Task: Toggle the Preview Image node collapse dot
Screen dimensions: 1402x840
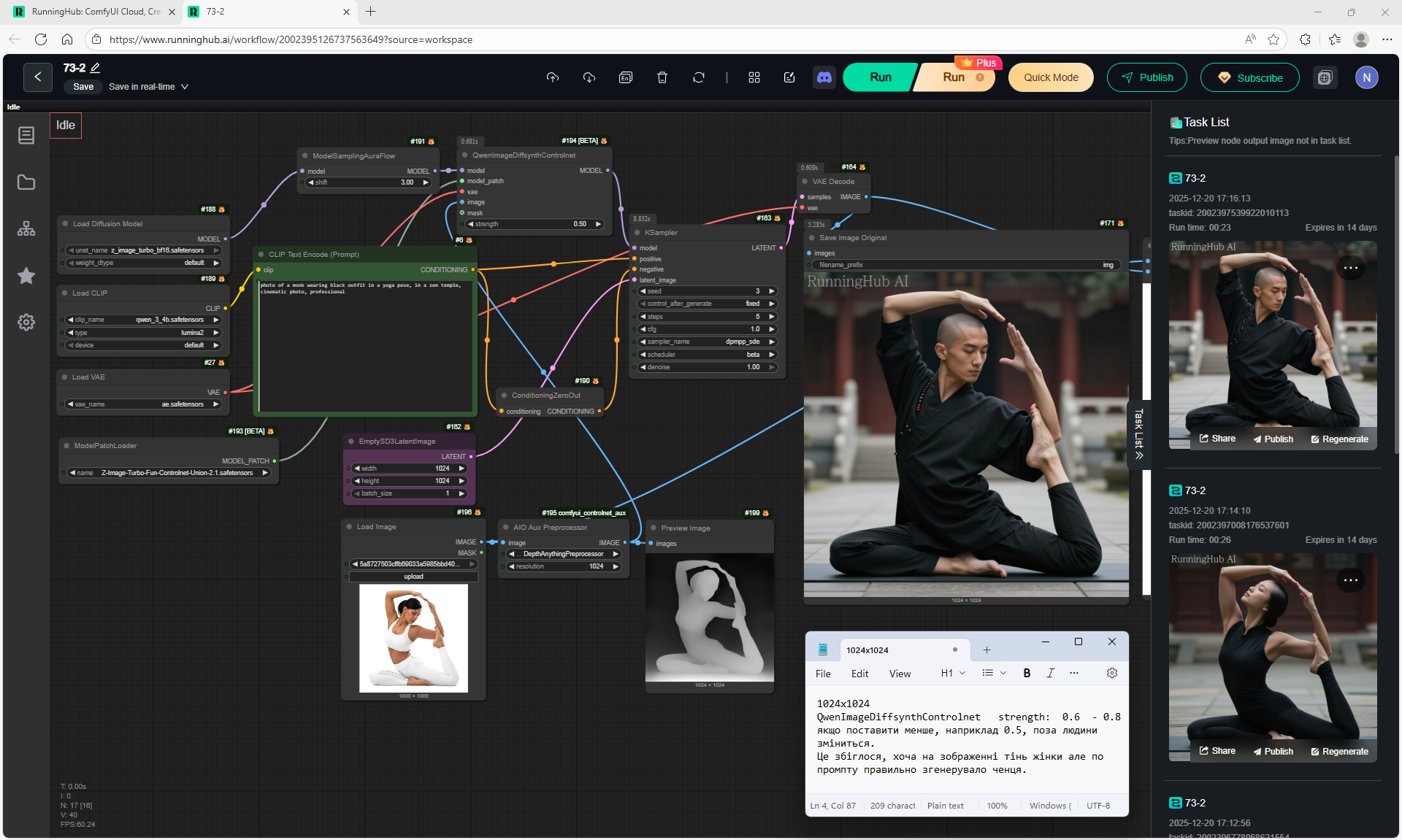Action: 653,528
